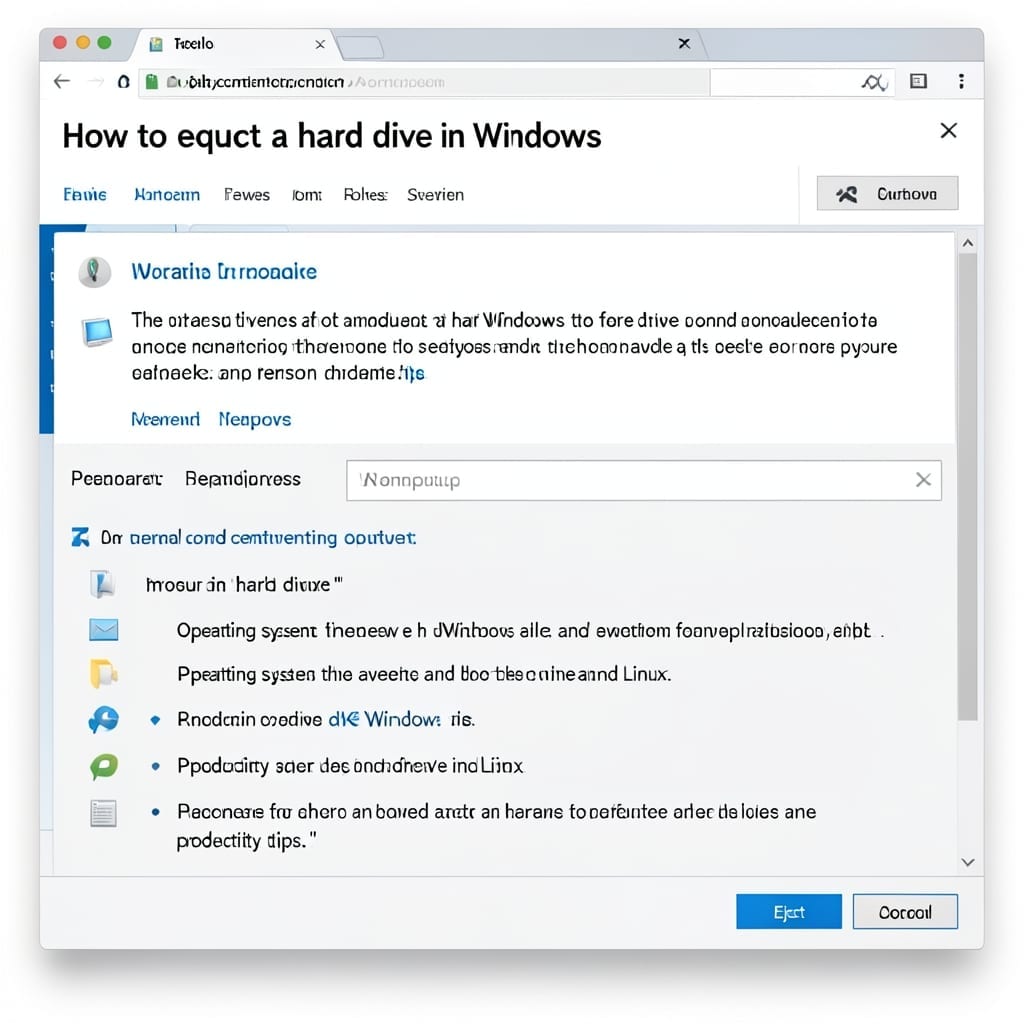The width and height of the screenshot is (1024, 1024).
Task: Open the 'Worariıe Irırnoaoike' heading link
Action: pos(224,272)
